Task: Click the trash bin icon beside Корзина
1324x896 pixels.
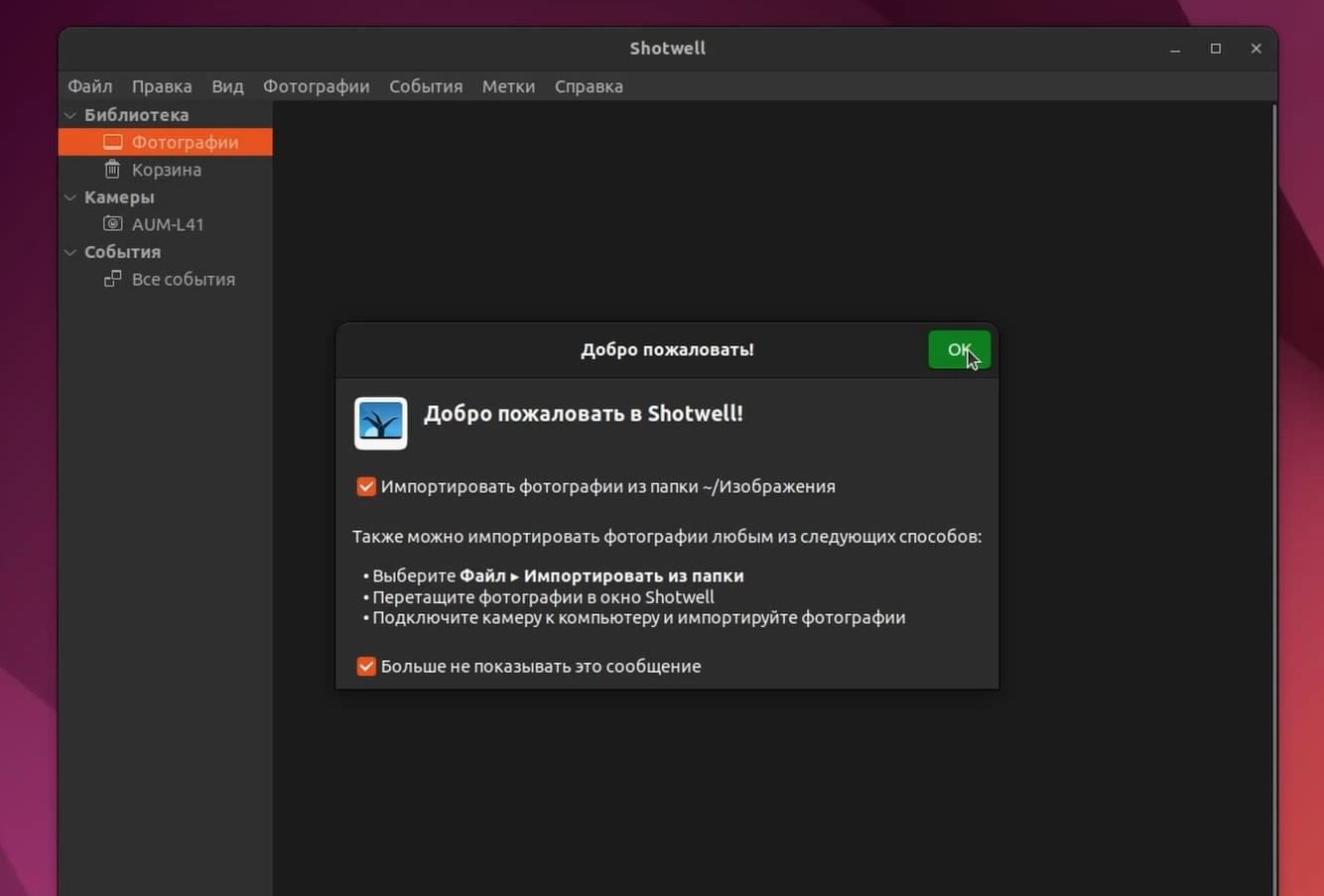Action: [x=113, y=170]
